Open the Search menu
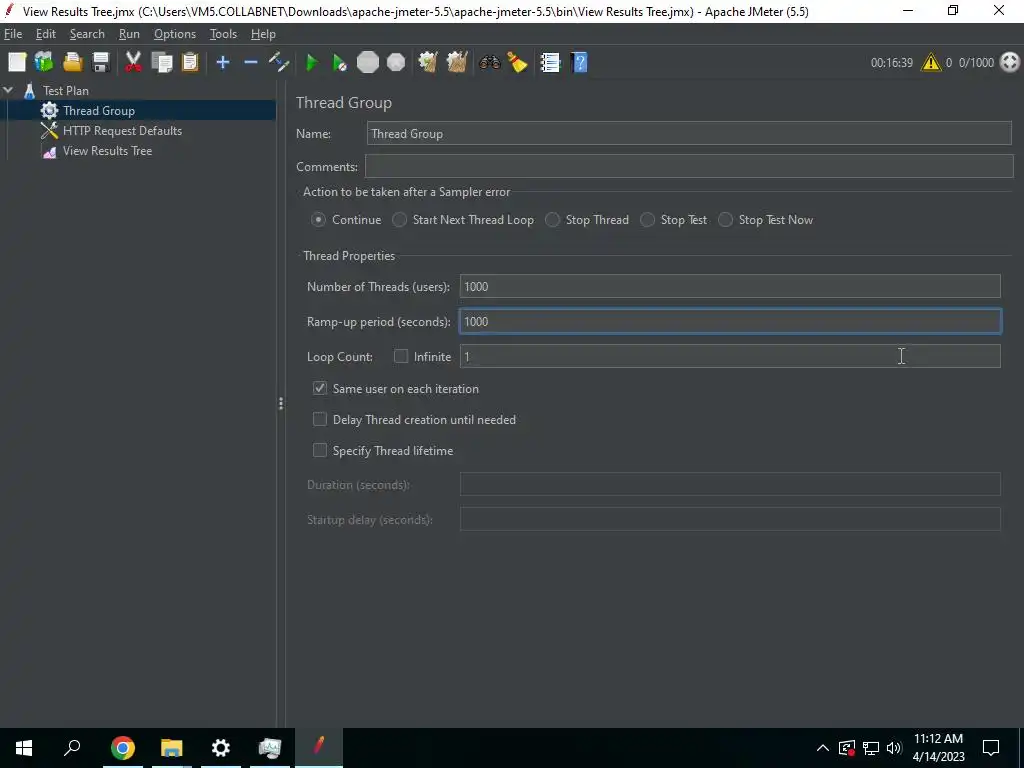The height and width of the screenshot is (768, 1024). pyautogui.click(x=87, y=34)
